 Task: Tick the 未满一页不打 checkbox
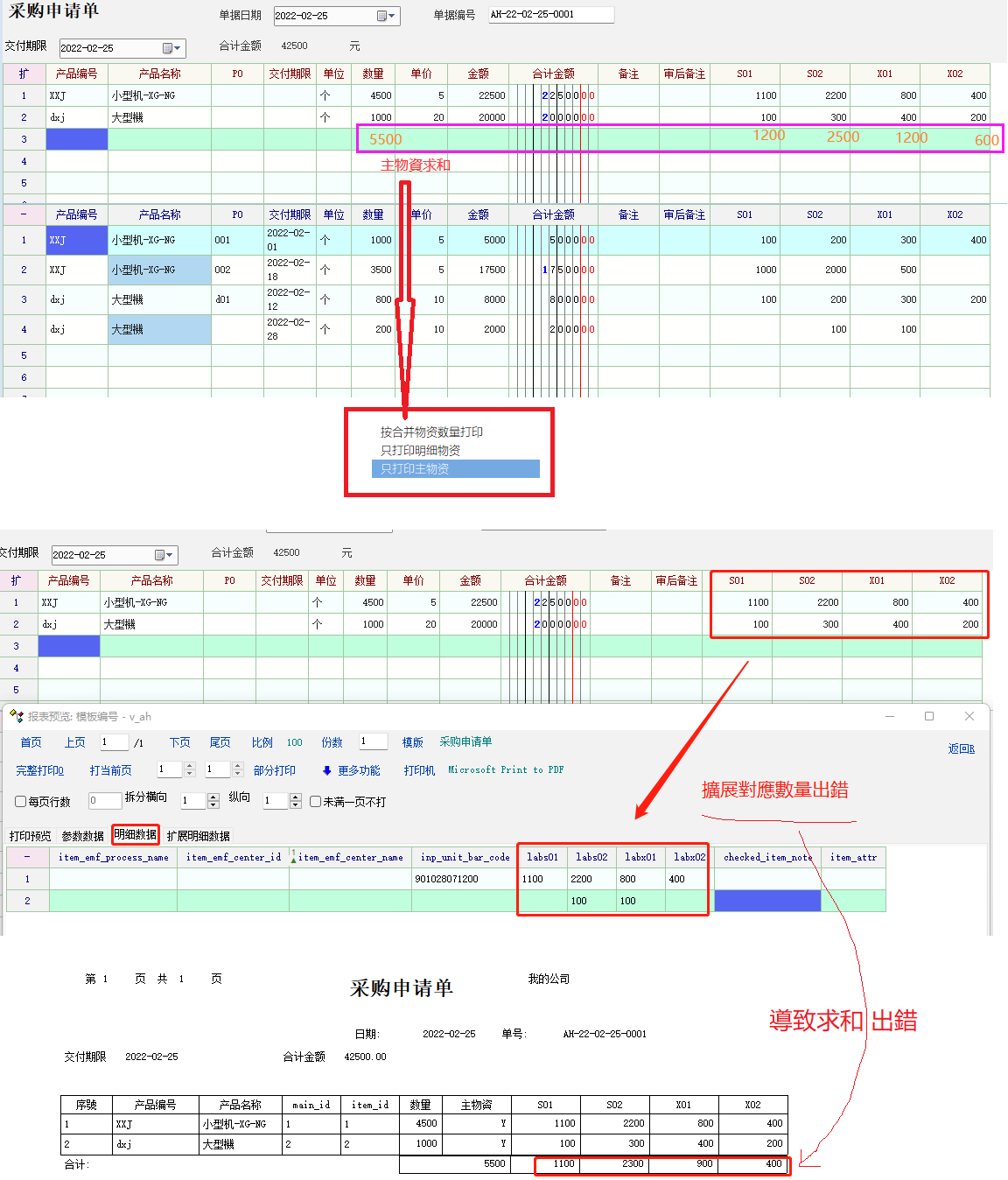(315, 801)
